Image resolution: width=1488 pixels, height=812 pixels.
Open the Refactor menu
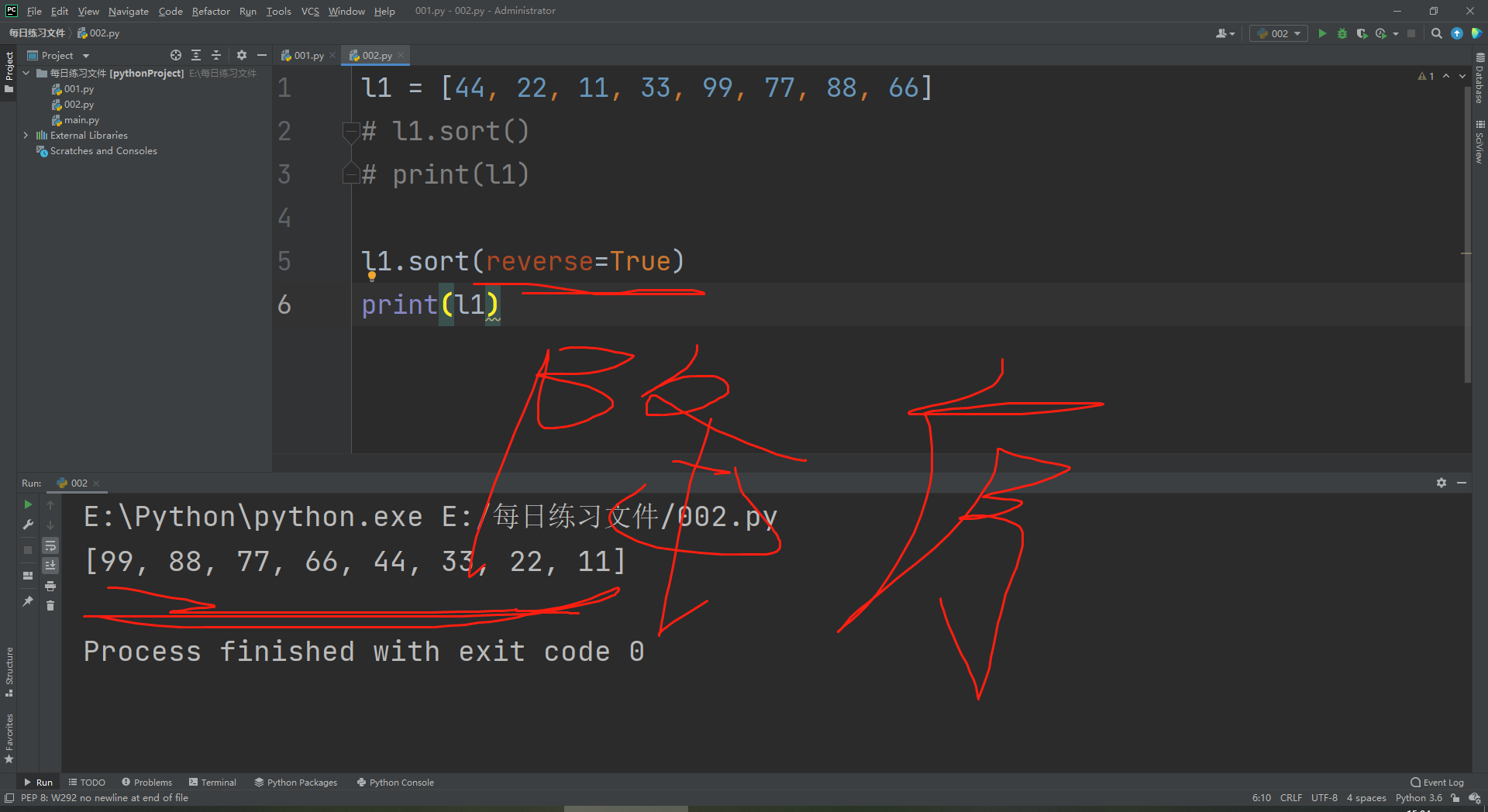coord(211,11)
